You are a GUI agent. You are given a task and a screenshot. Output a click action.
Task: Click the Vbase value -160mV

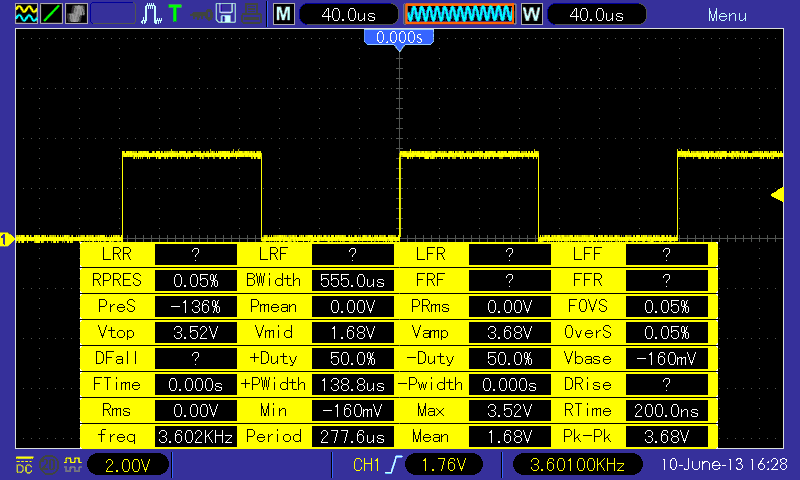point(666,359)
